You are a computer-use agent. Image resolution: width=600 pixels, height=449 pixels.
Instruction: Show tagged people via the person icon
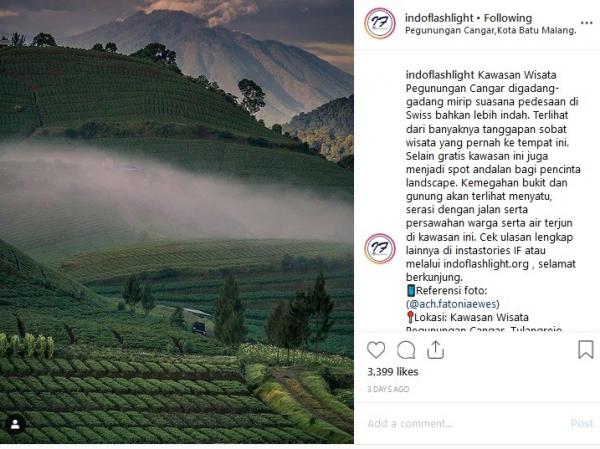[x=15, y=424]
